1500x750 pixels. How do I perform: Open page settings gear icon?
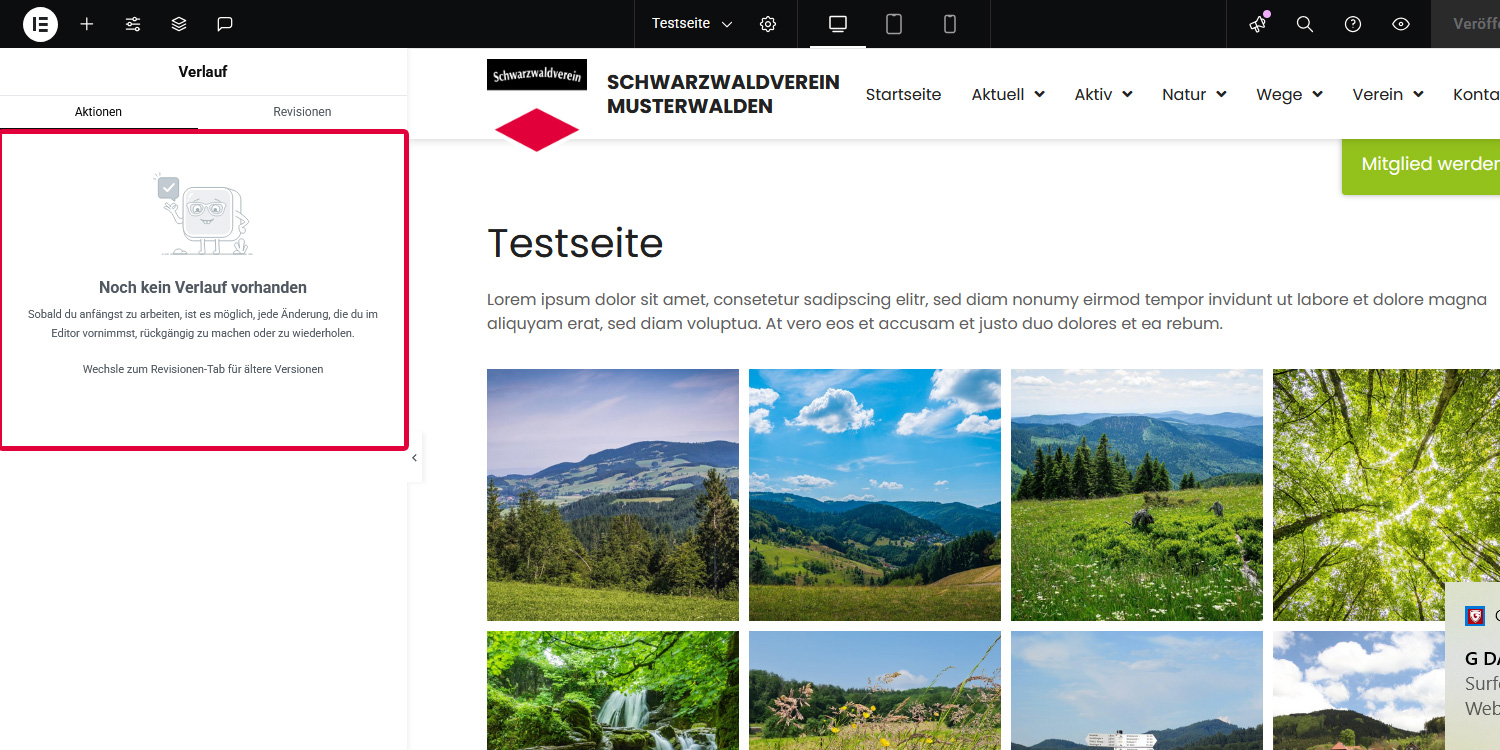pos(768,24)
